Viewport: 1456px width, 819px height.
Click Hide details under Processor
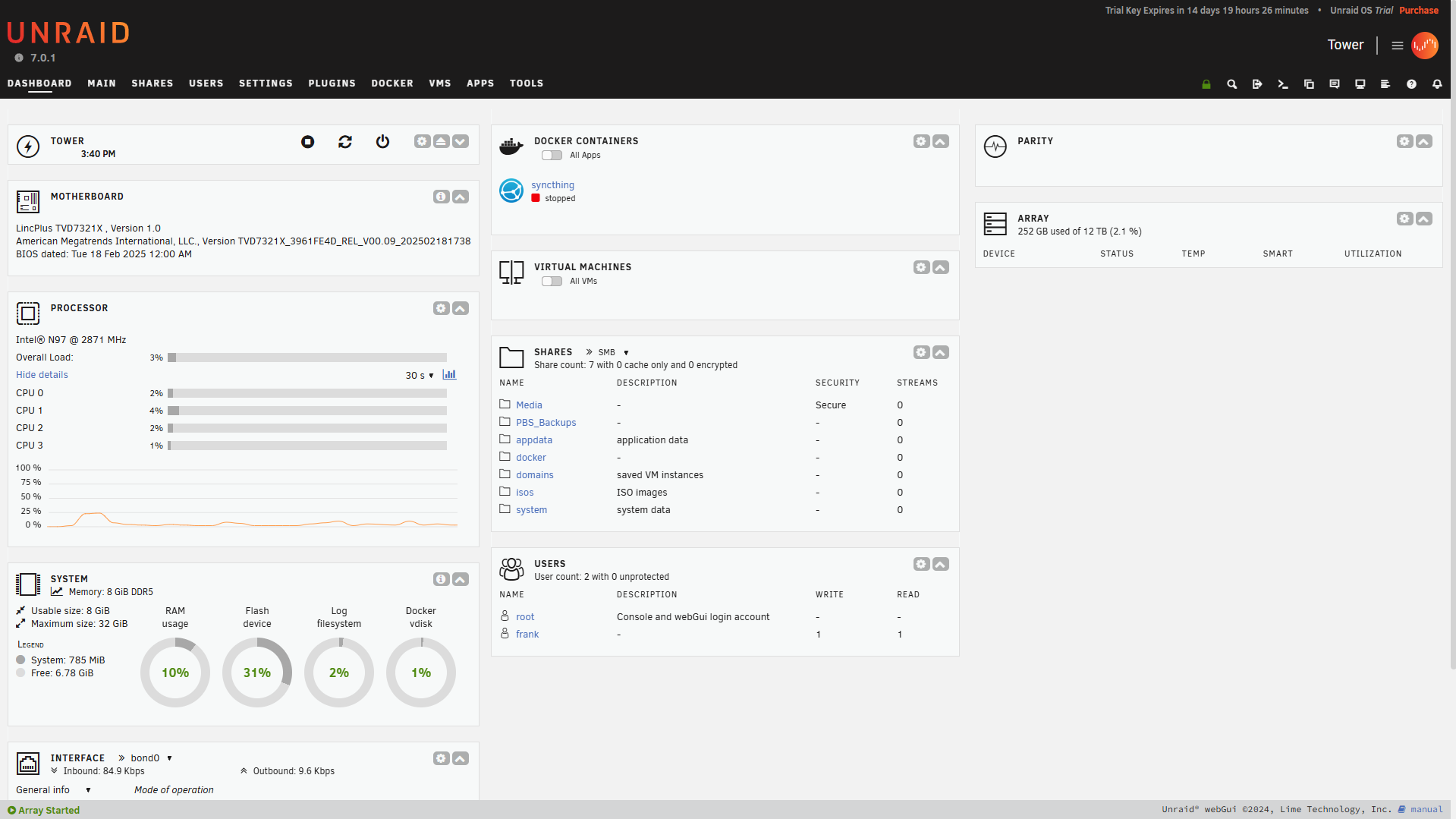coord(42,375)
